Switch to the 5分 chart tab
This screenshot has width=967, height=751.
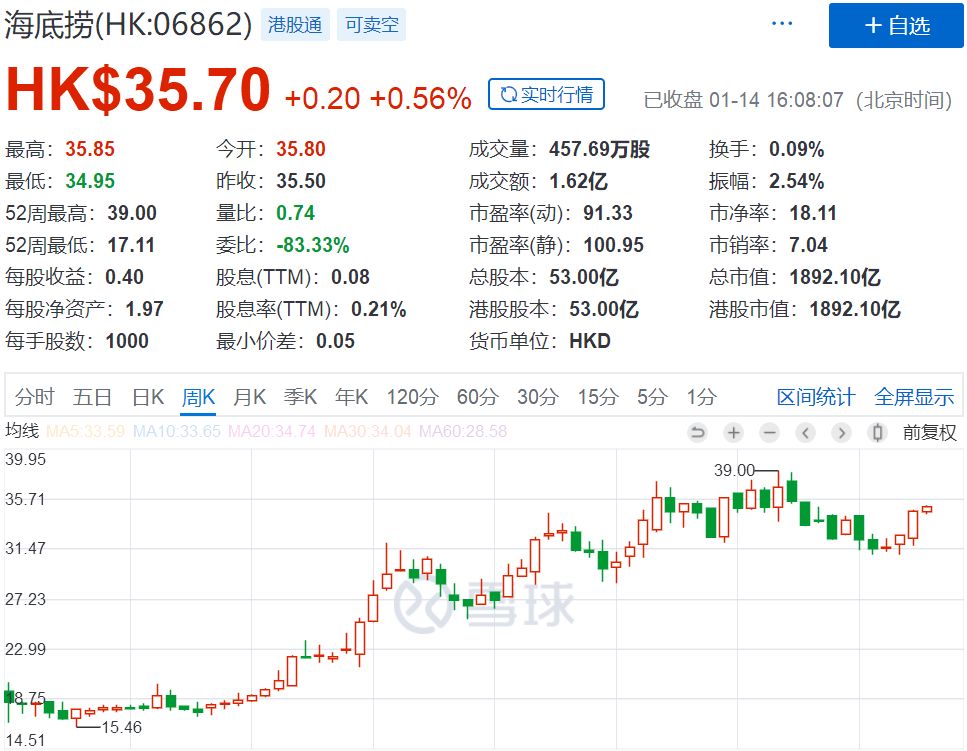652,396
